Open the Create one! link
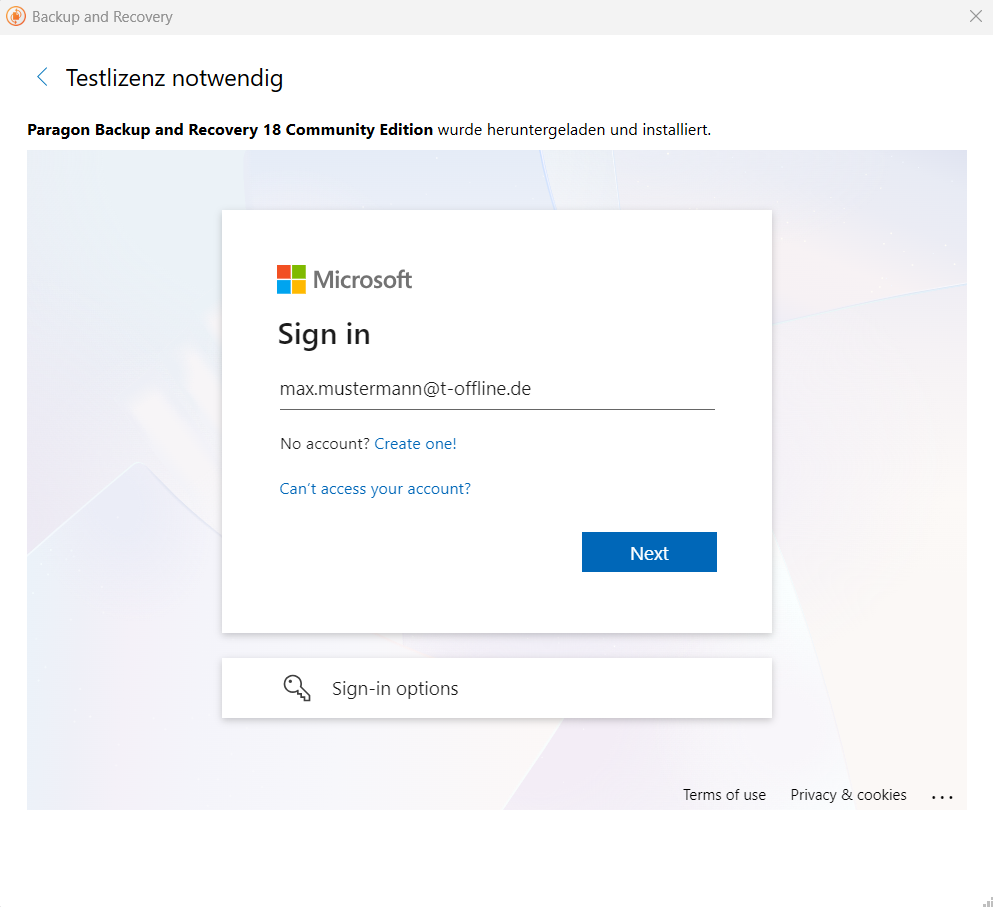This screenshot has height=907, width=993. click(x=415, y=443)
